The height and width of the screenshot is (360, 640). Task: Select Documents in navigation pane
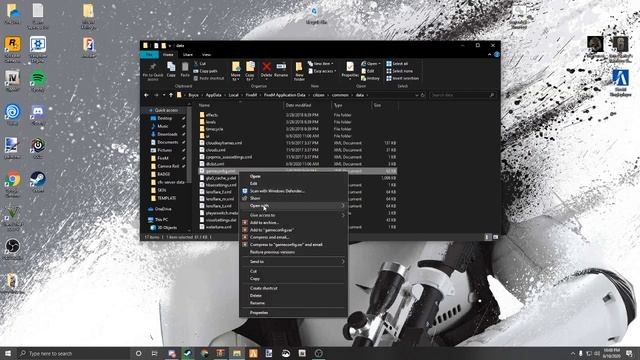pos(167,142)
